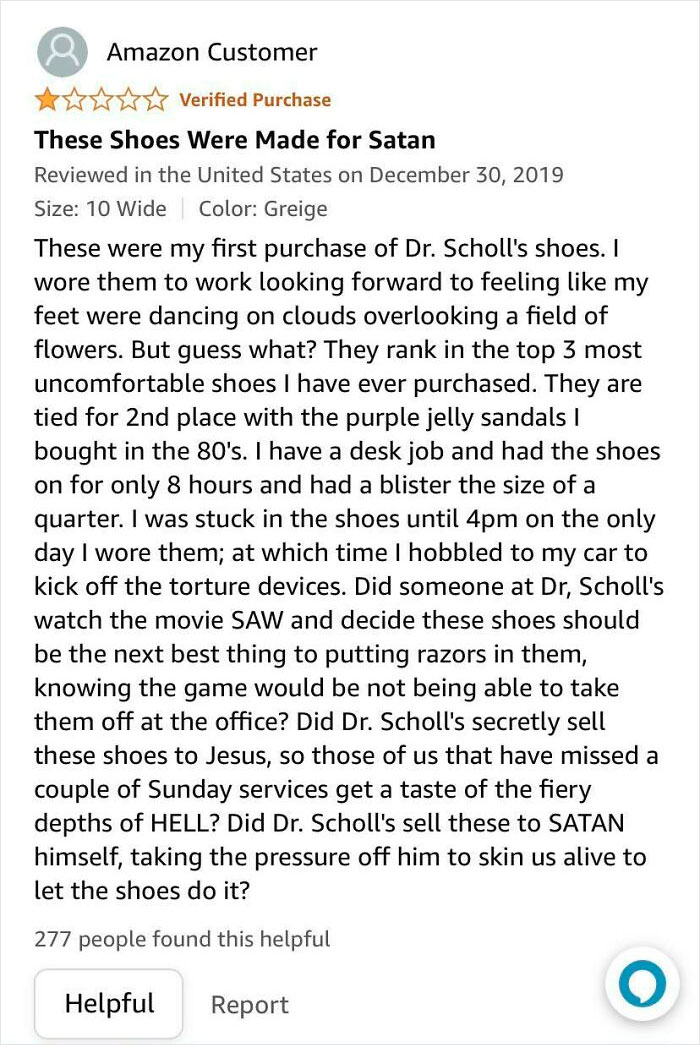Click the first filled star rating icon

[45, 99]
